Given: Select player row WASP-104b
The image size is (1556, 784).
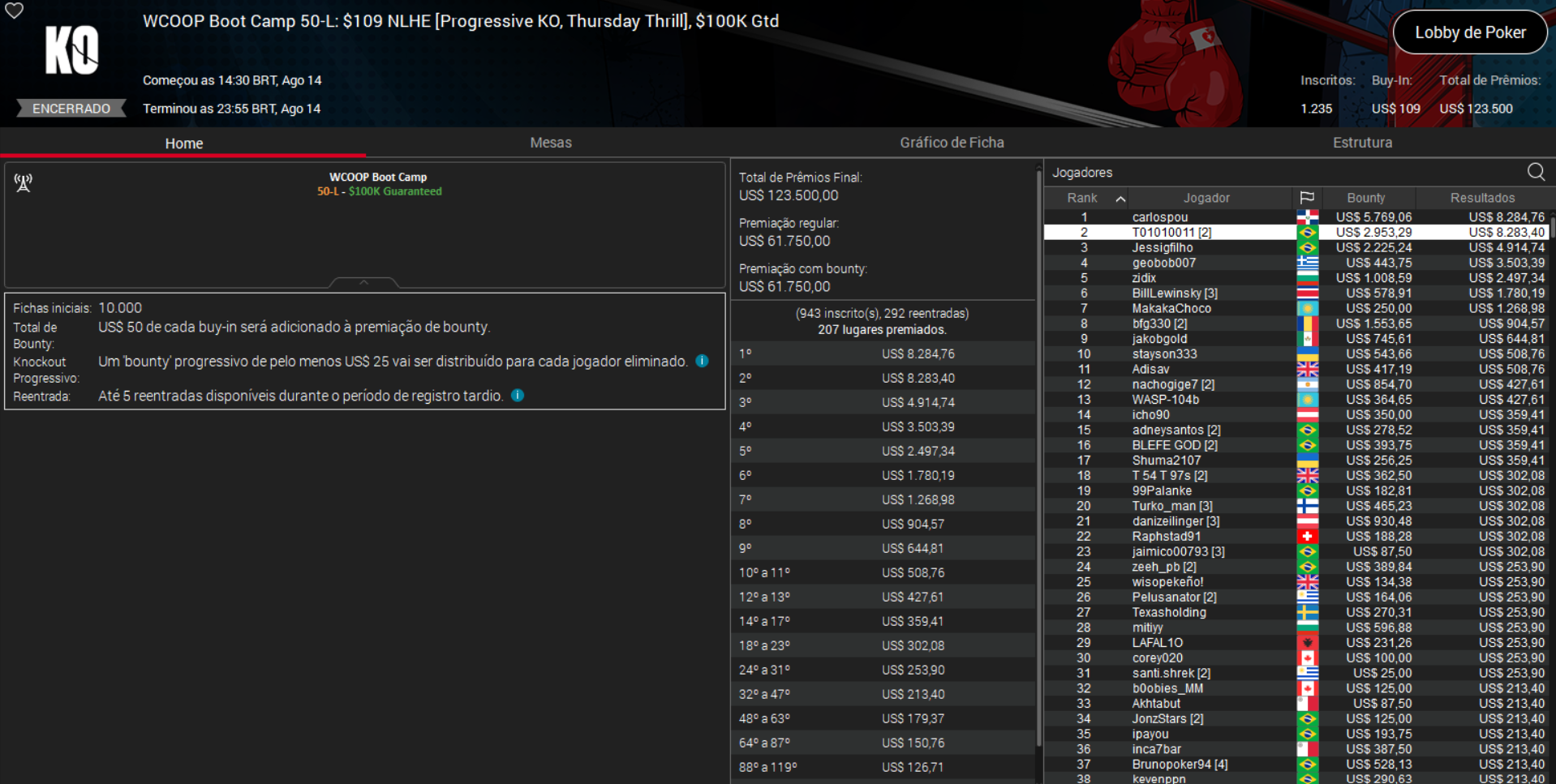Looking at the screenshot, I should tap(1296, 400).
